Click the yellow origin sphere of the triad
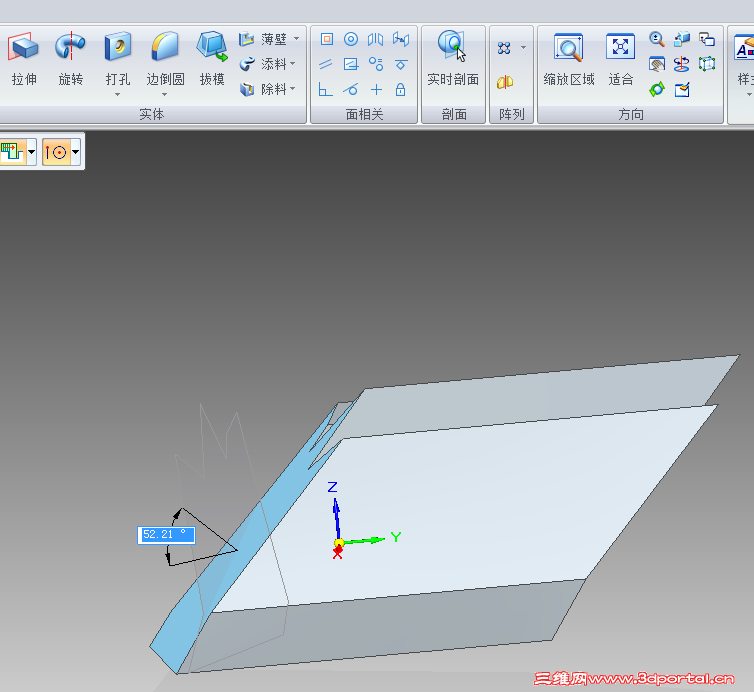 [x=339, y=543]
